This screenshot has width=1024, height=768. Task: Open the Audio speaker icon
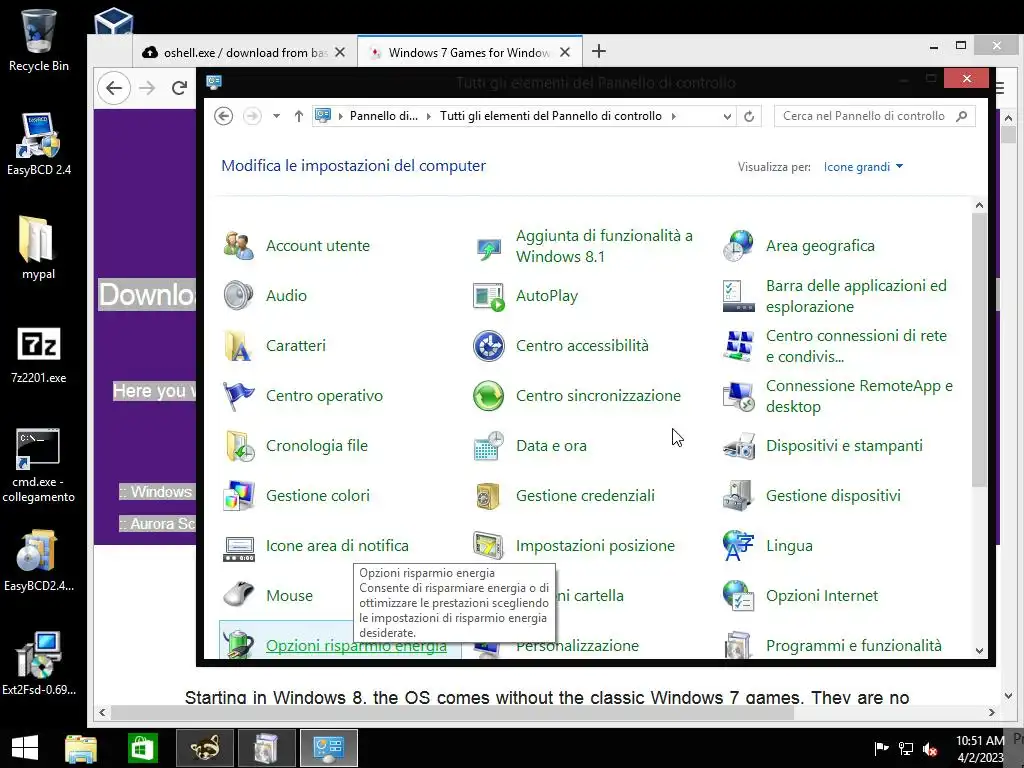click(238, 296)
